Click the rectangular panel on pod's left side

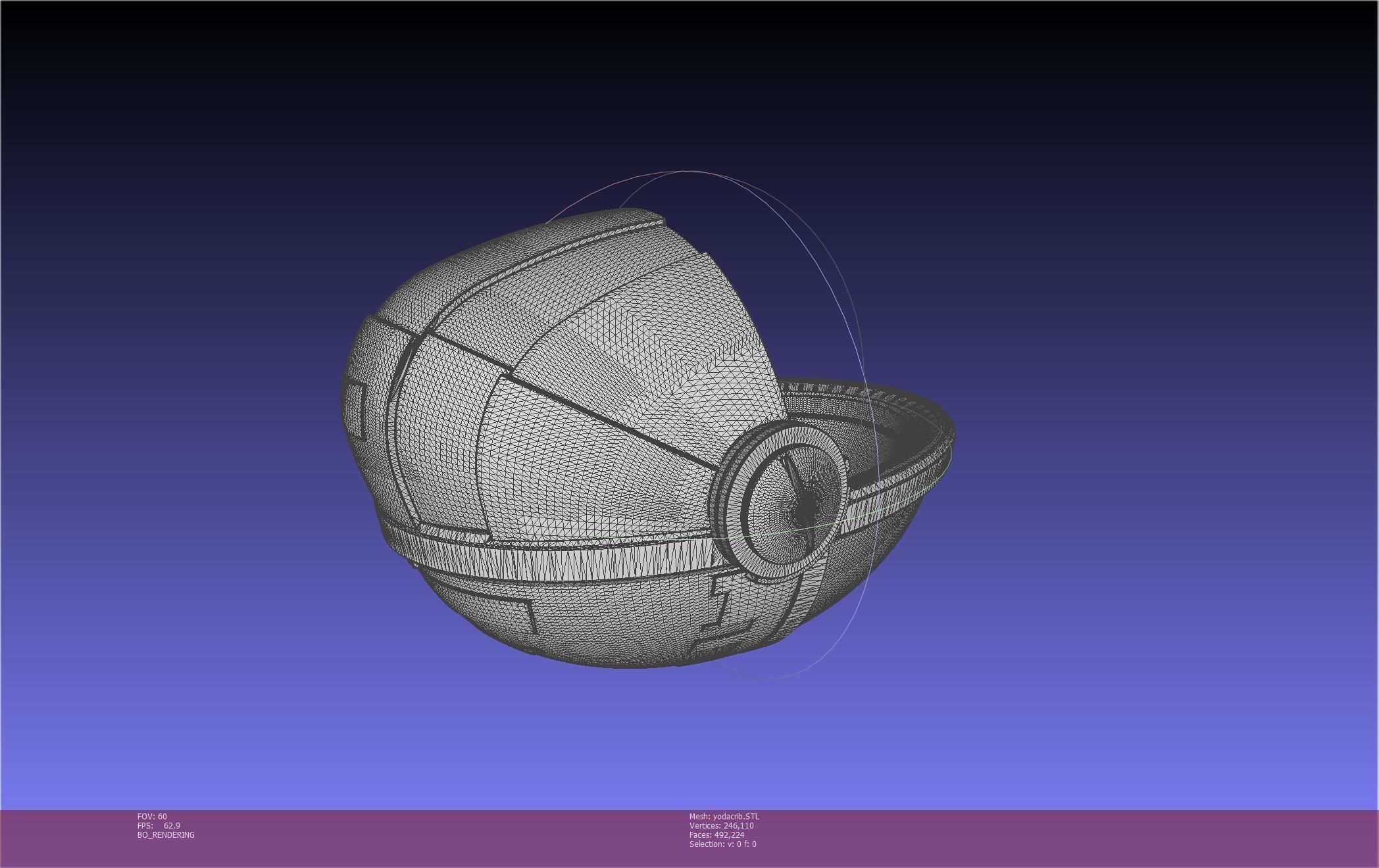355,408
